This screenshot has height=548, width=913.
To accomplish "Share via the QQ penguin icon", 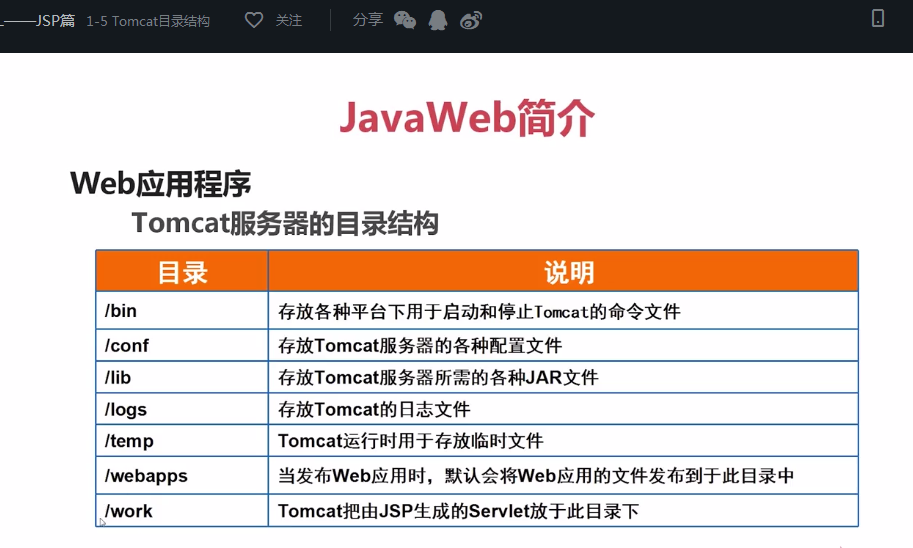I will click(x=438, y=20).
